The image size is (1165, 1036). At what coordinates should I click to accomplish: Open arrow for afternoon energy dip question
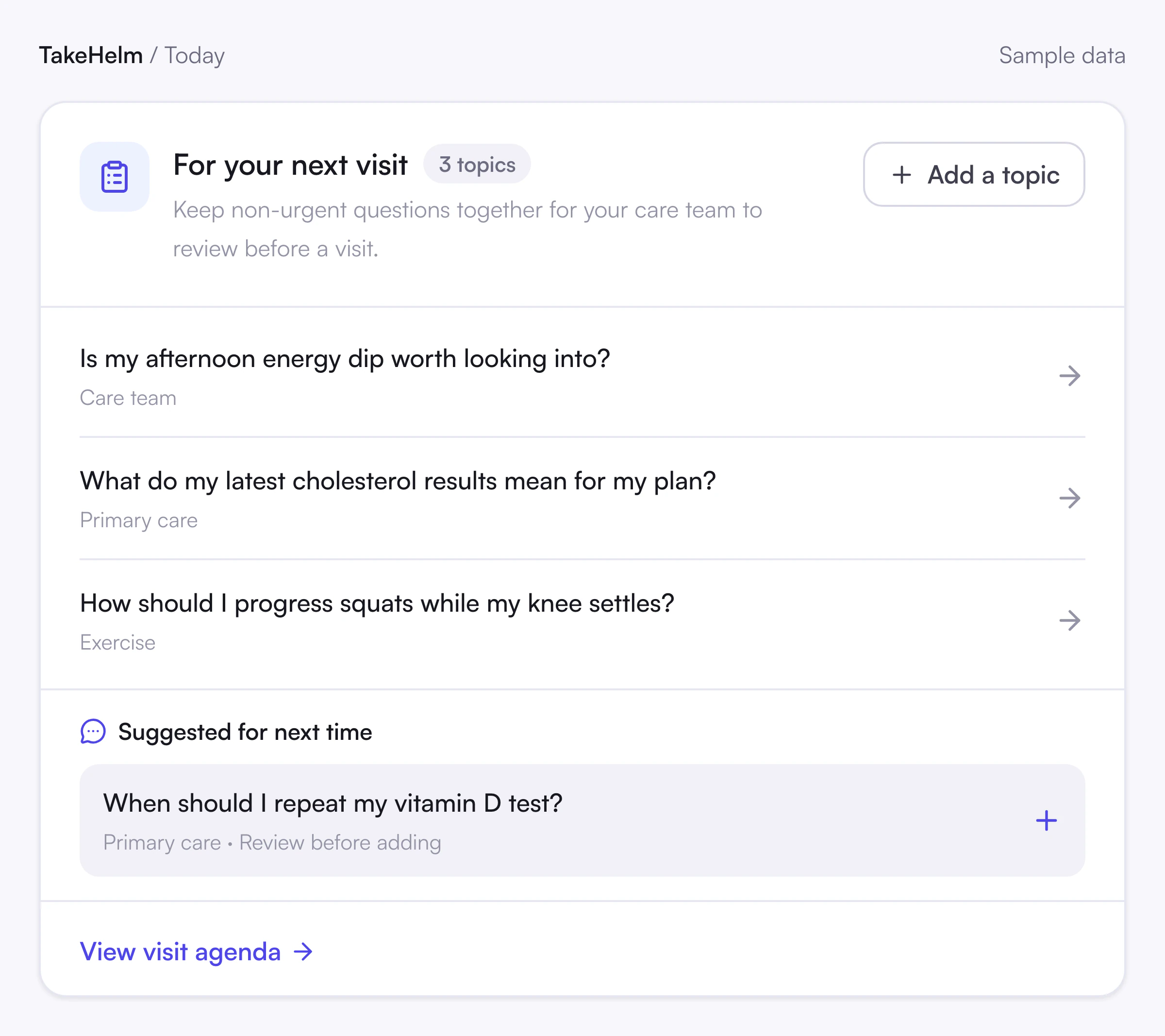[1069, 376]
